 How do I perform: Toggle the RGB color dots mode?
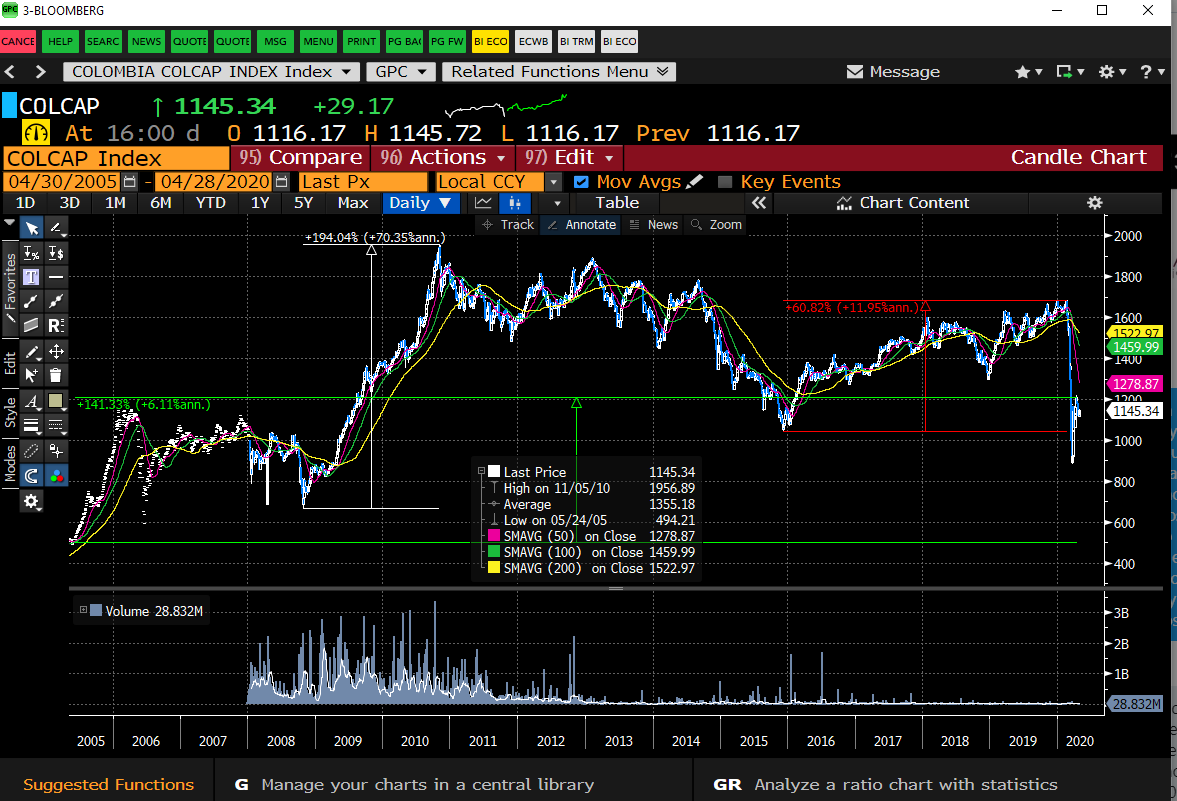(56, 475)
